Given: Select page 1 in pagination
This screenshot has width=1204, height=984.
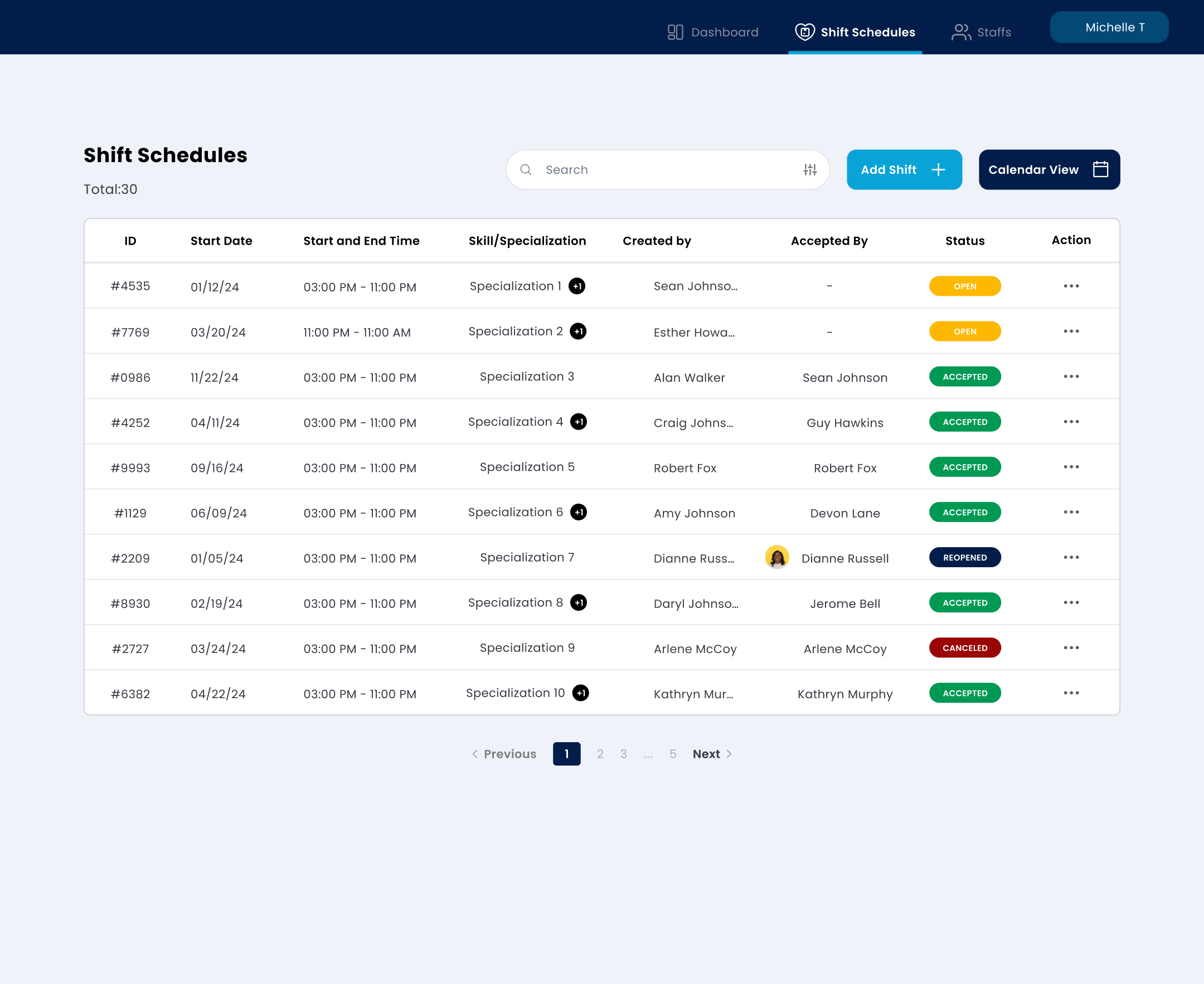Looking at the screenshot, I should tap(566, 754).
